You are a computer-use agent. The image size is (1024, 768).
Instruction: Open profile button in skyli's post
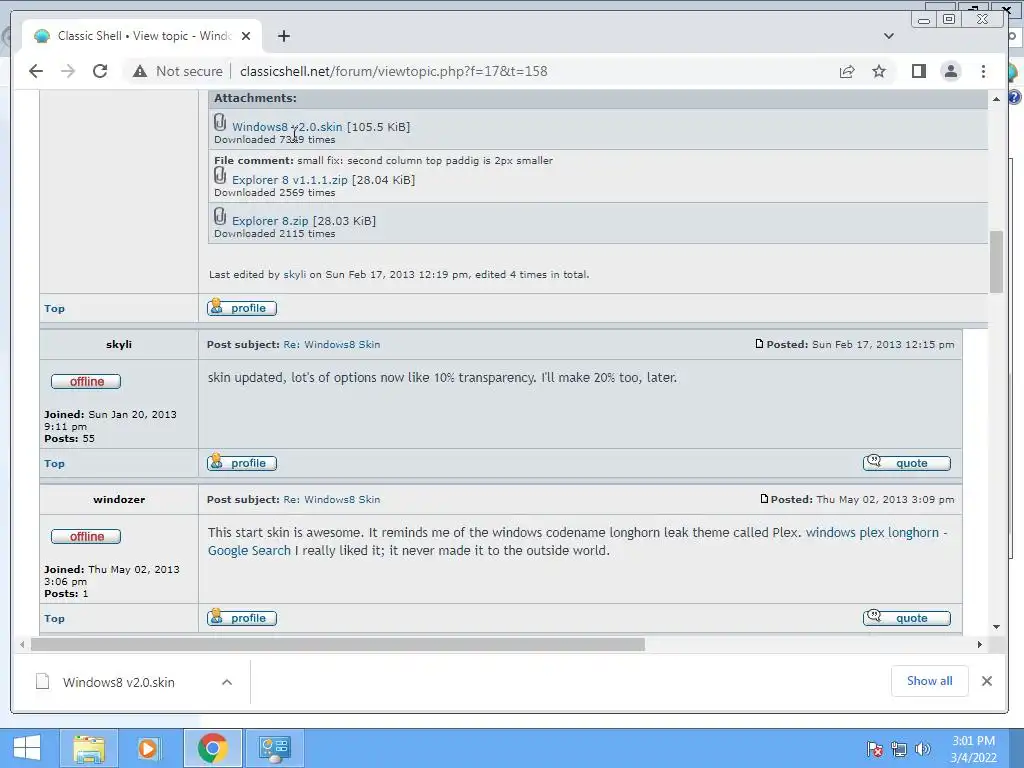242,462
